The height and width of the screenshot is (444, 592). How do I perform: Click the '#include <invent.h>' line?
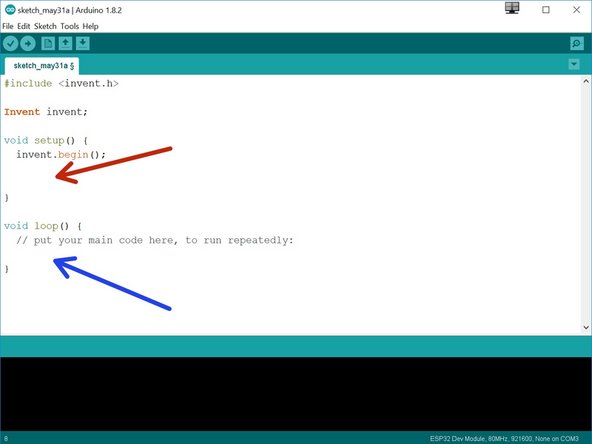[61, 83]
